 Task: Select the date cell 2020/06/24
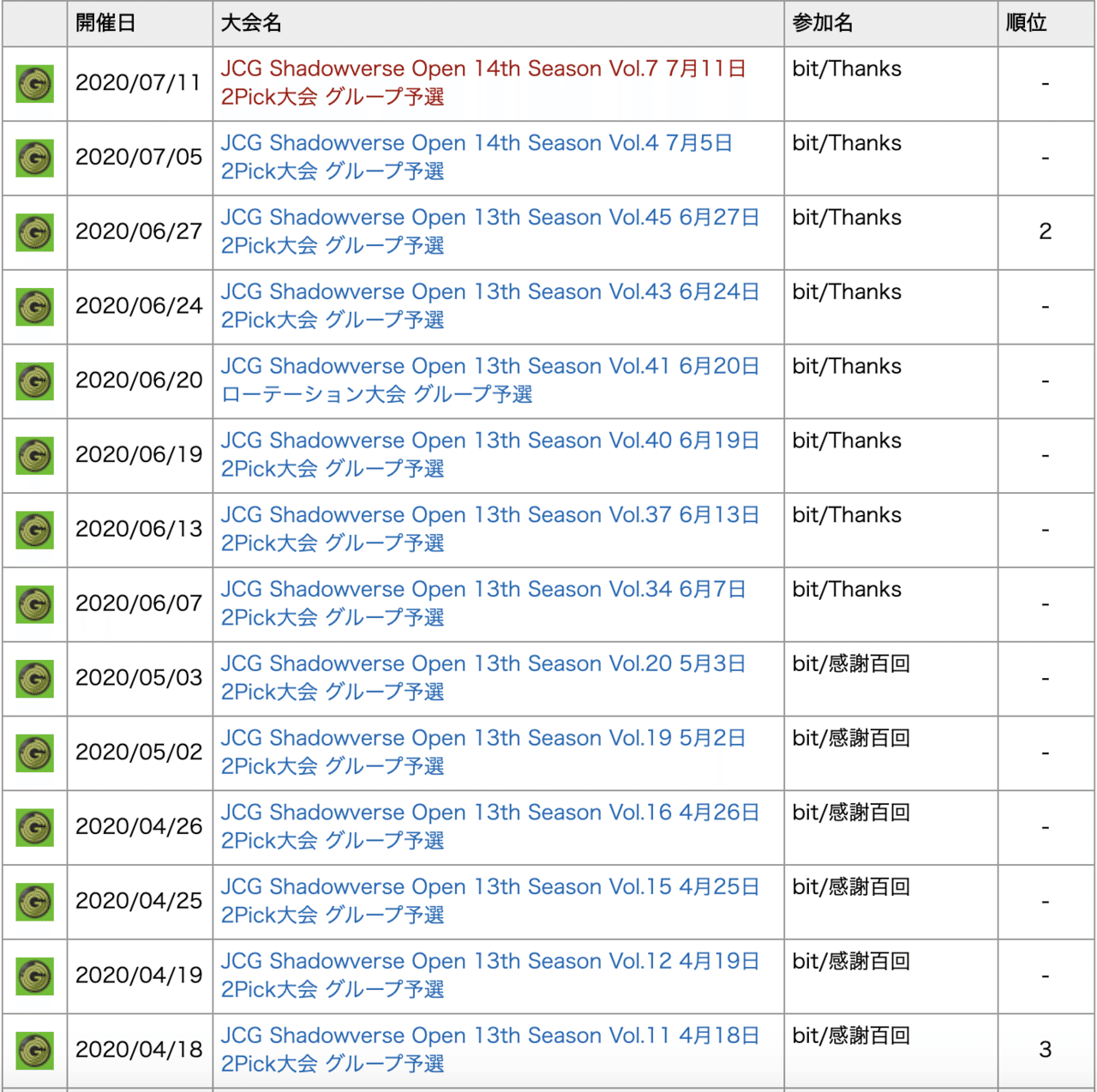[x=139, y=306]
